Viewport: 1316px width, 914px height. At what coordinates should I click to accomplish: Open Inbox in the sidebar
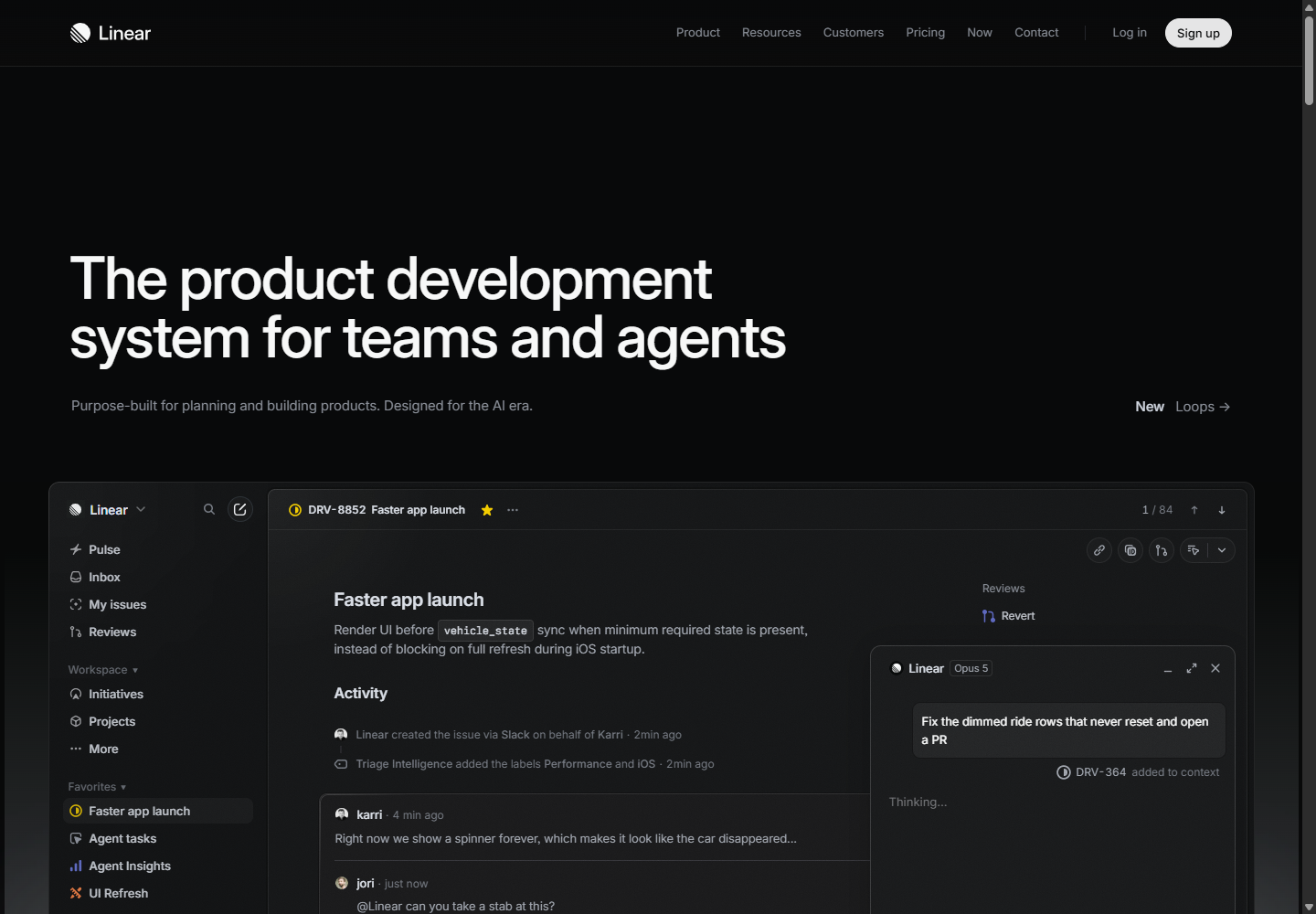[158, 577]
